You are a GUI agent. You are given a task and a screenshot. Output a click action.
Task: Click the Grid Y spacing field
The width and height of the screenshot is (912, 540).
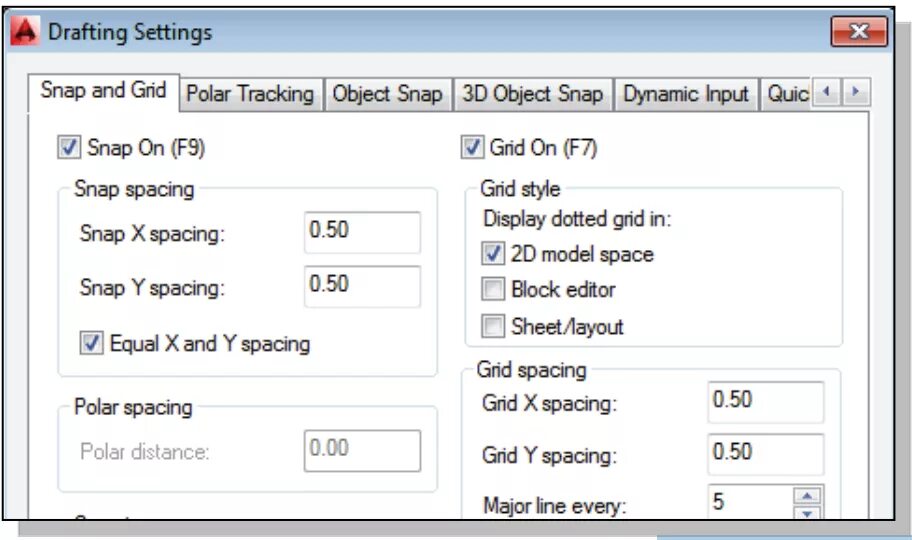pyautogui.click(x=765, y=453)
